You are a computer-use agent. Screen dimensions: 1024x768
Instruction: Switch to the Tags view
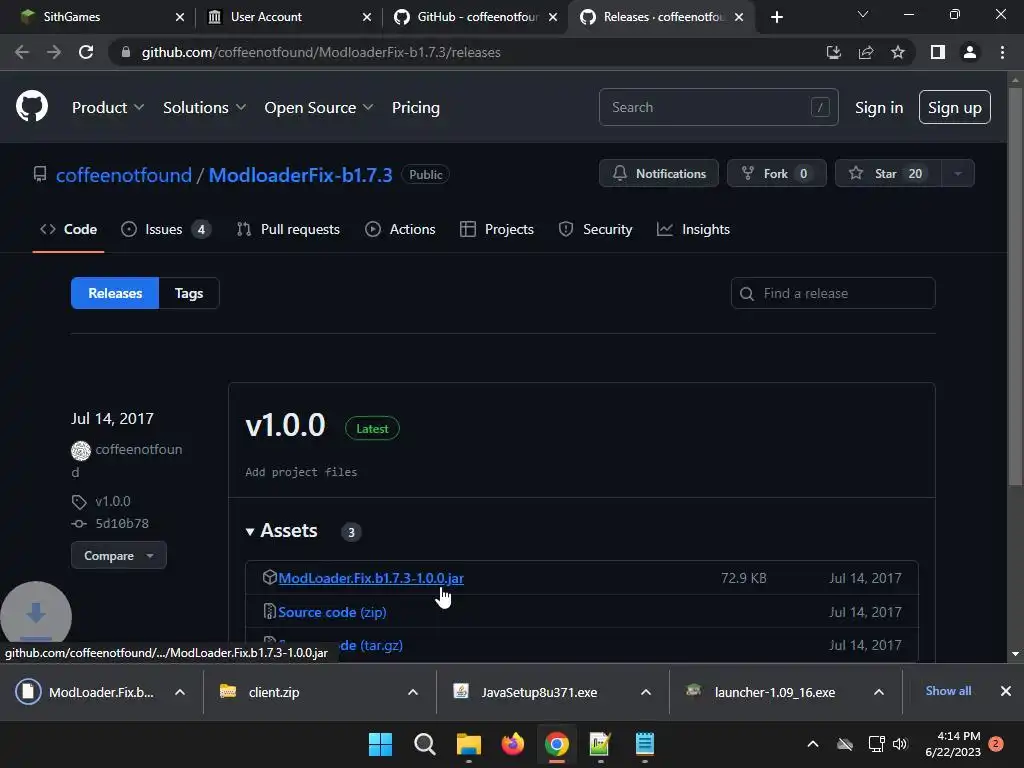coord(189,293)
